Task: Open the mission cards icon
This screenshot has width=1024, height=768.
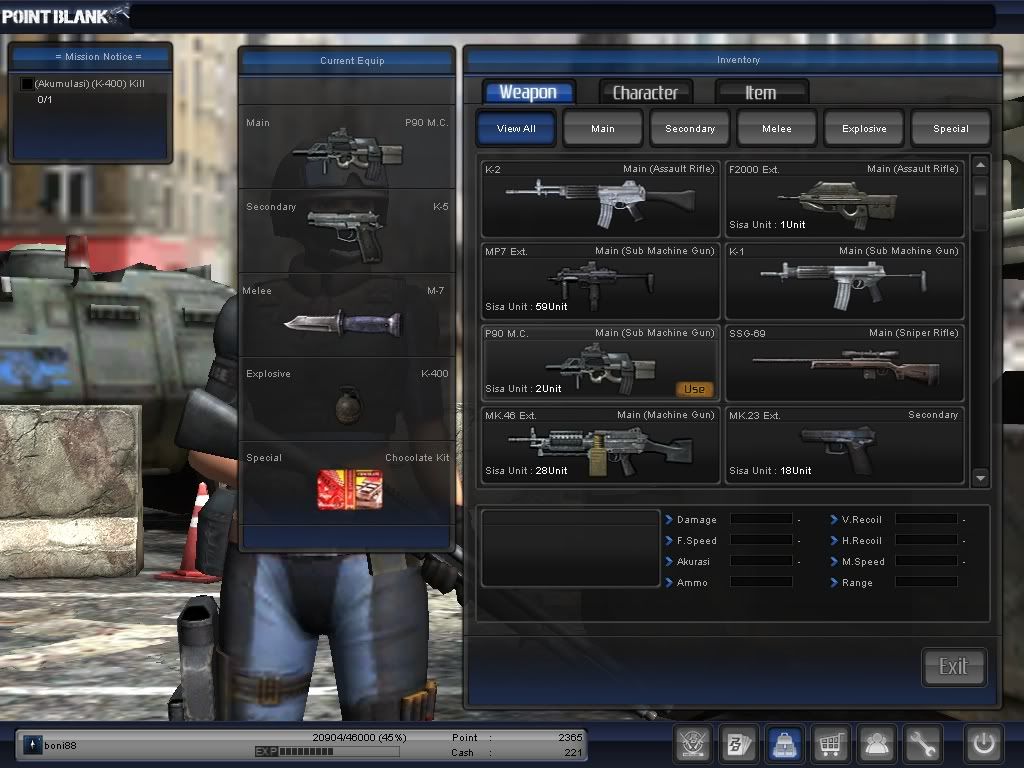Action: pyautogui.click(x=738, y=743)
